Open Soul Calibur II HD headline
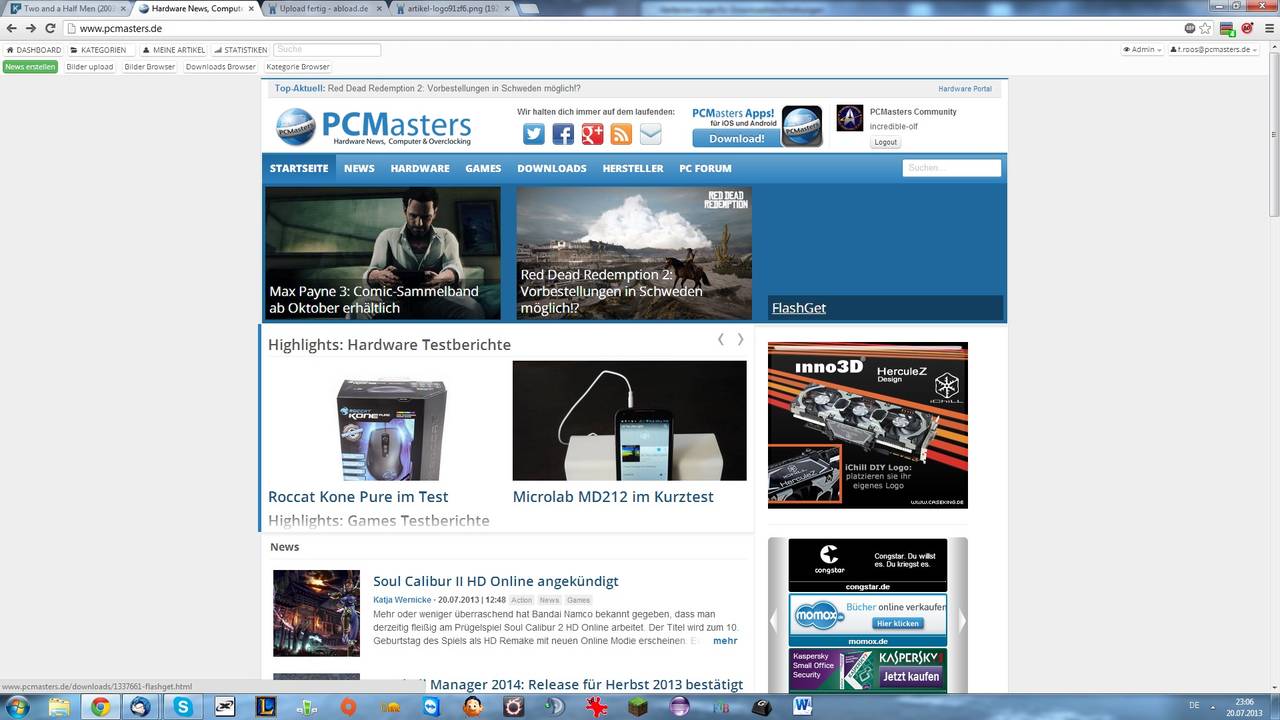1280x720 pixels. coord(496,581)
